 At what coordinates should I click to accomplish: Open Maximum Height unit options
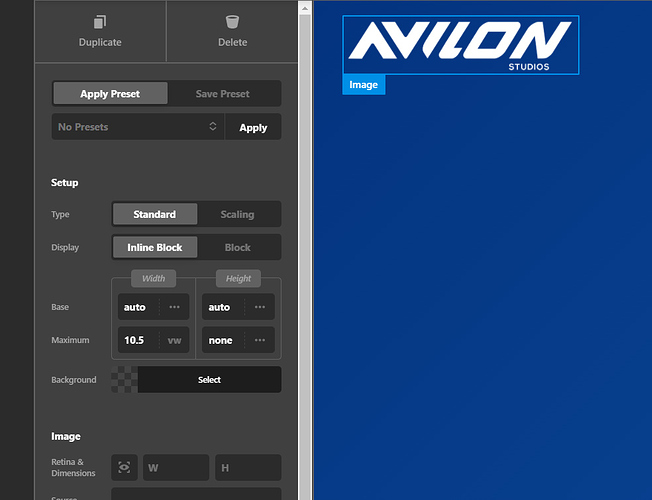(x=260, y=340)
